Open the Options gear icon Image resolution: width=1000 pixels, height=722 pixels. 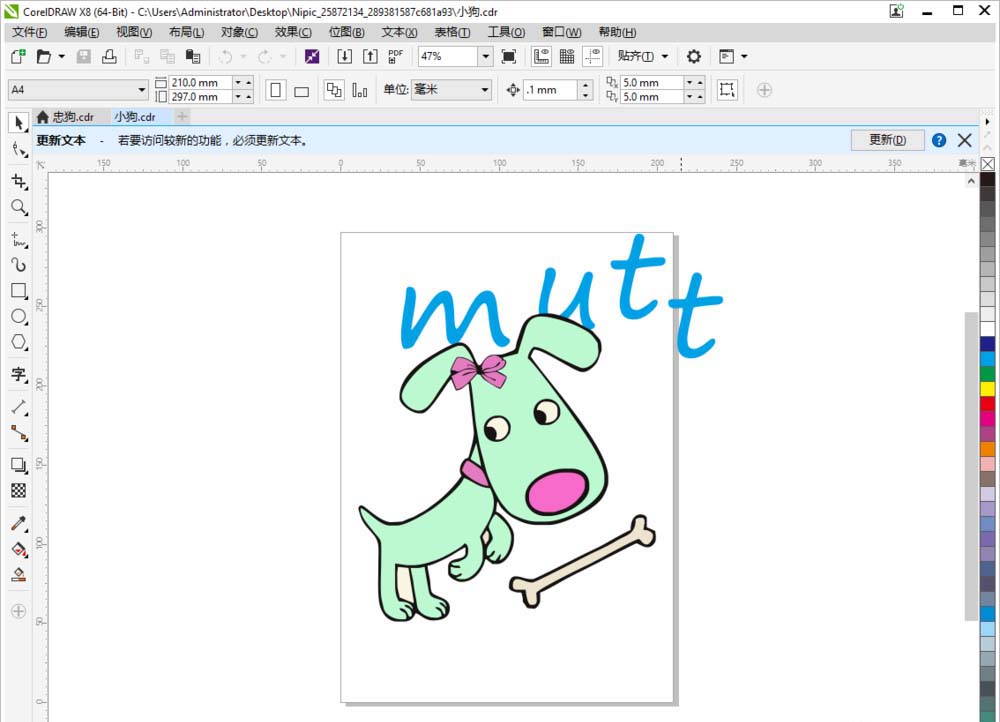tap(693, 56)
